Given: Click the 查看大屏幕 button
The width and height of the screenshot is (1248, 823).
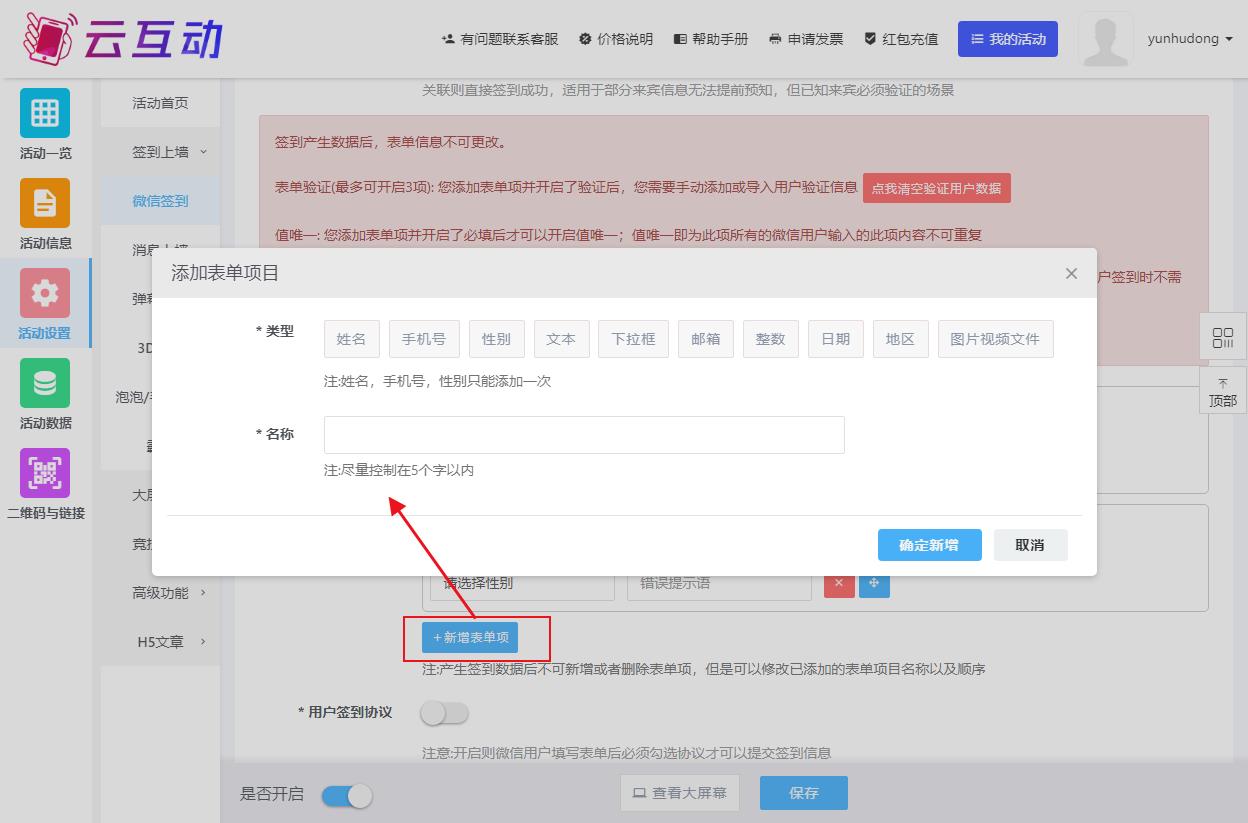Looking at the screenshot, I should coord(680,793).
